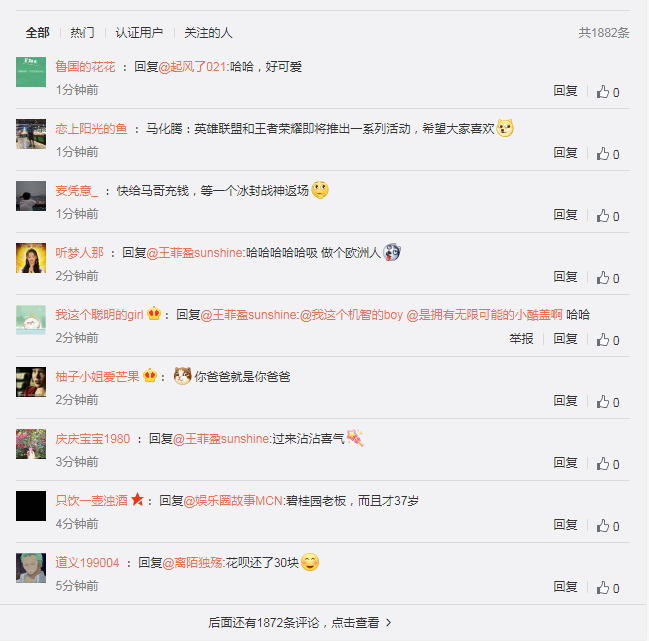
Task: Reply to 只饮一壶浊酒's comment
Action: pos(565,525)
